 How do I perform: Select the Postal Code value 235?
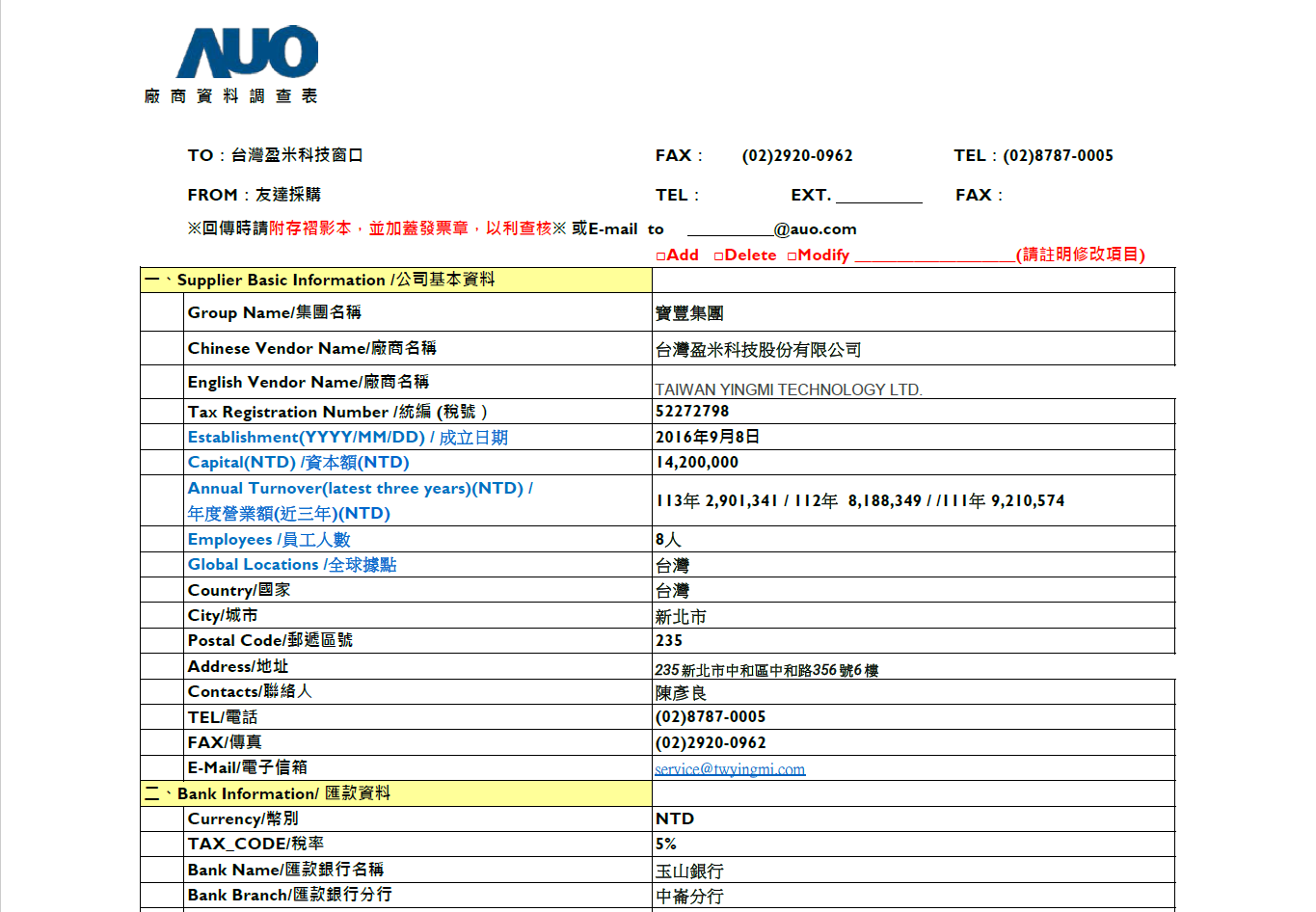tap(668, 641)
